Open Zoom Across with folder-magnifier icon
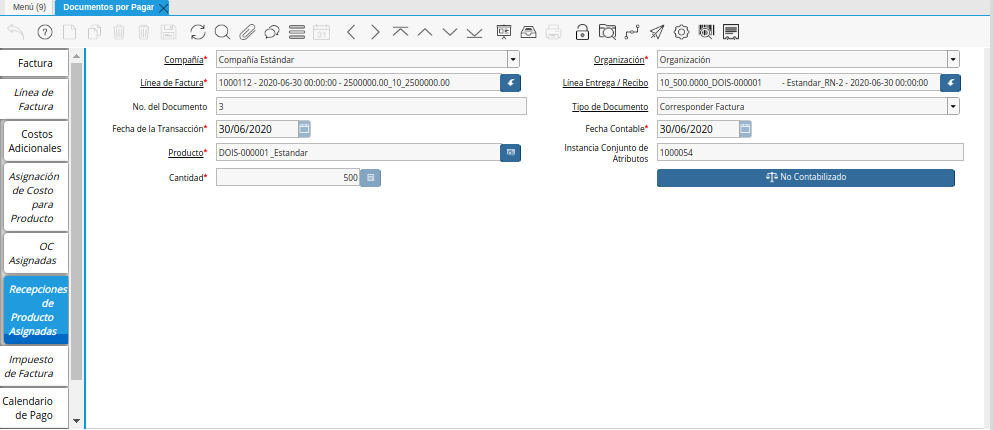The image size is (993, 430). 607,32
